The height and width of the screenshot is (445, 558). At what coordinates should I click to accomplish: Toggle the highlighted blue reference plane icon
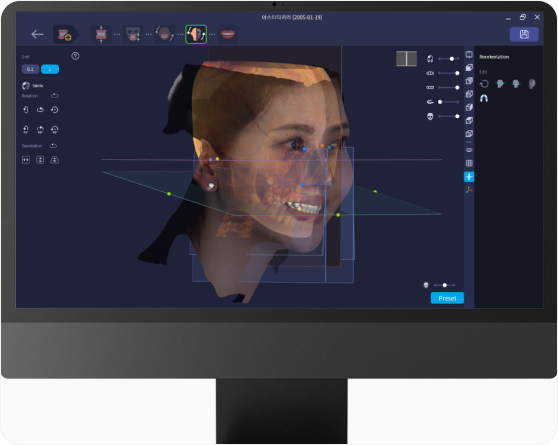pyautogui.click(x=469, y=177)
